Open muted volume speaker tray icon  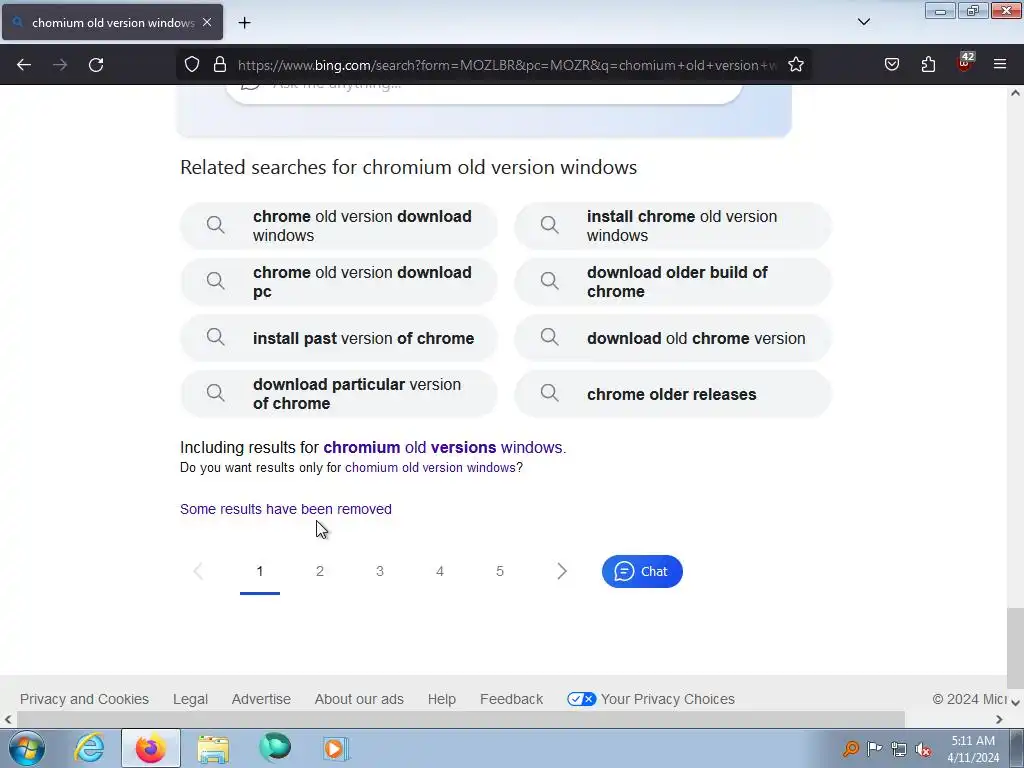point(923,749)
